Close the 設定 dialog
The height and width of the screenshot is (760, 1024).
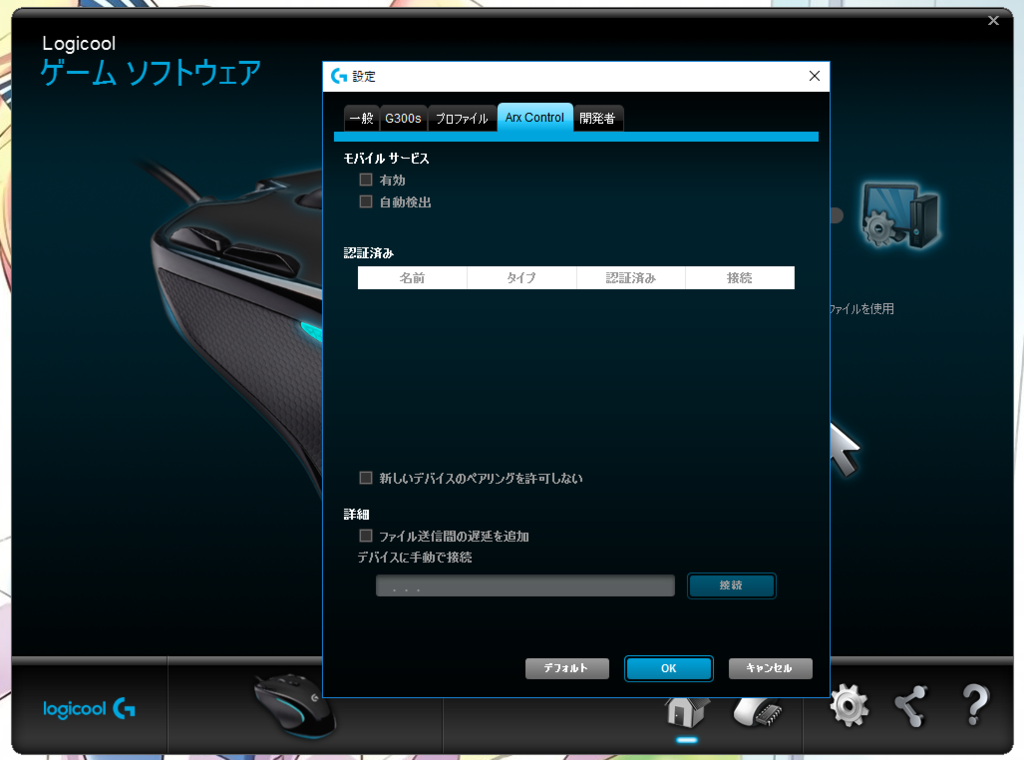(x=814, y=76)
